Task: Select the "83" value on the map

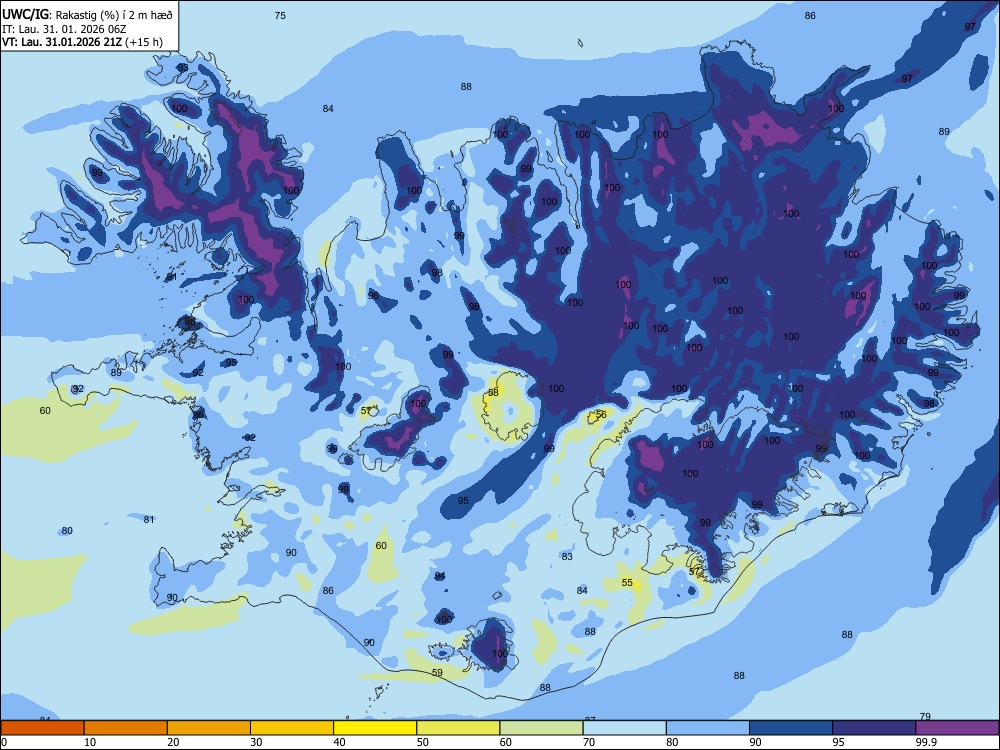Action: (x=567, y=557)
